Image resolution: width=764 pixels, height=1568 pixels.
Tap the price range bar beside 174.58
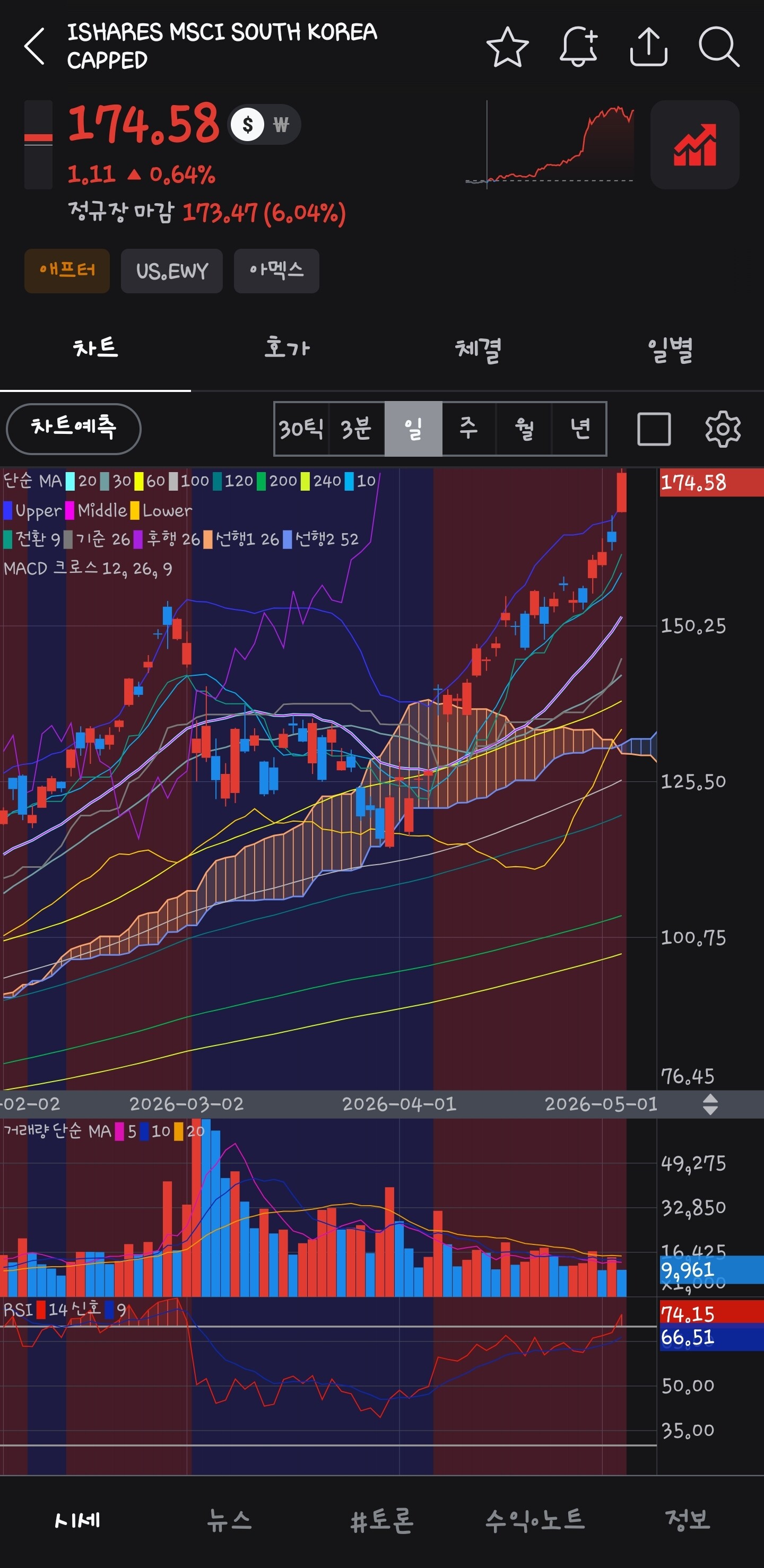coord(38,145)
